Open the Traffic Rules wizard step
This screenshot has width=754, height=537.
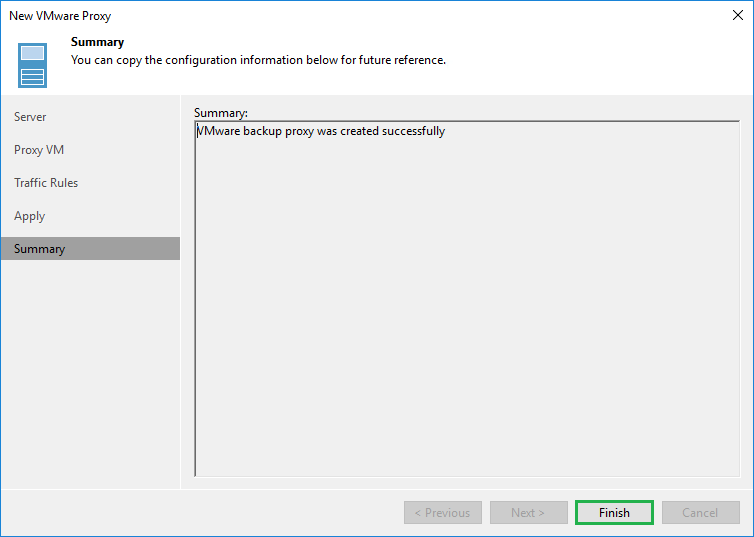tap(46, 183)
